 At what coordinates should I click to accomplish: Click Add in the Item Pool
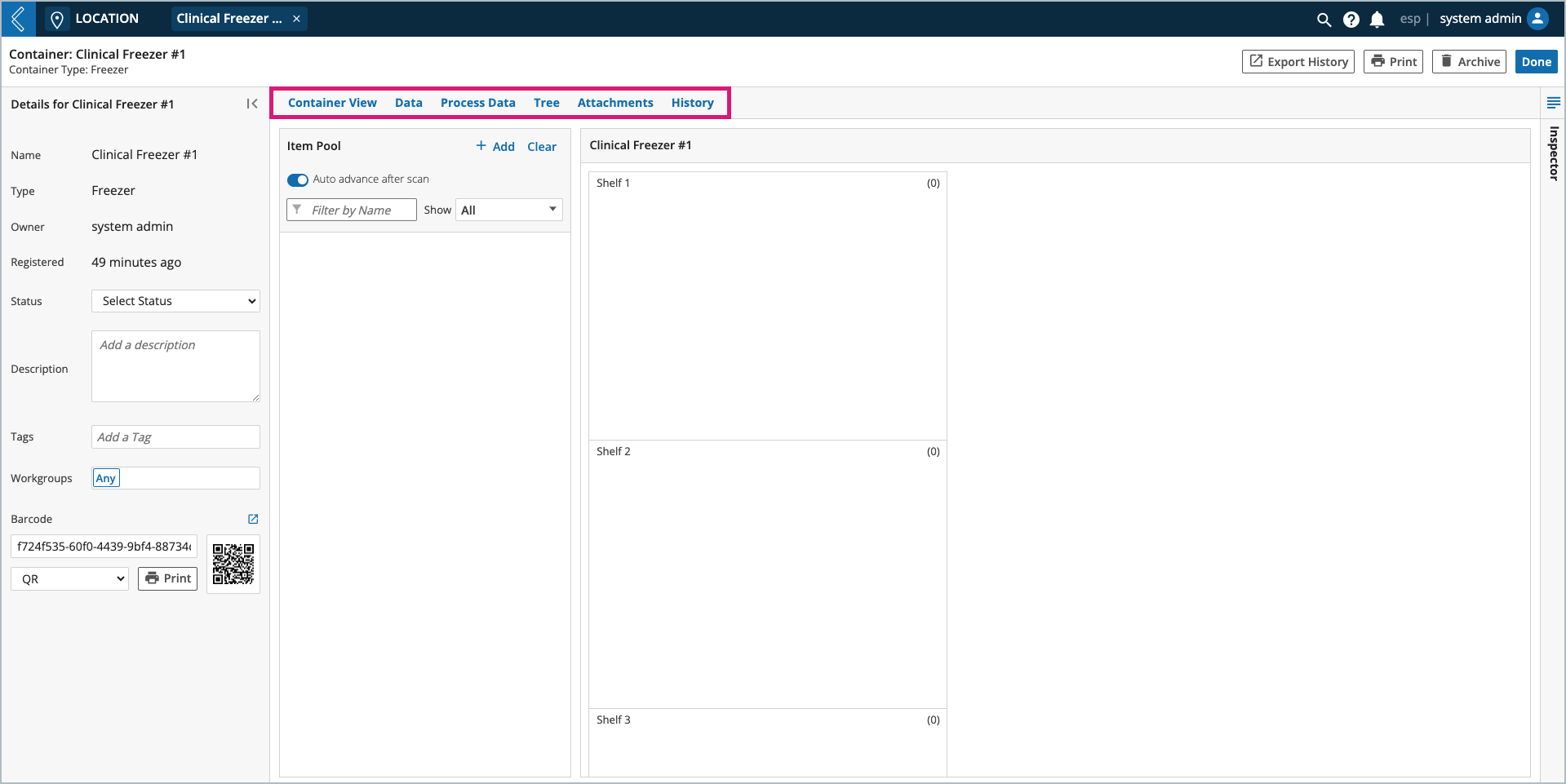[495, 147]
